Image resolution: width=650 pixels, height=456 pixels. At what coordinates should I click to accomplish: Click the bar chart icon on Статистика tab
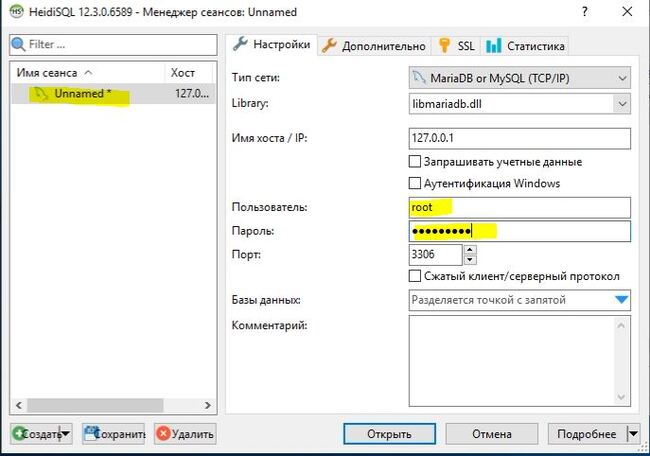point(493,46)
